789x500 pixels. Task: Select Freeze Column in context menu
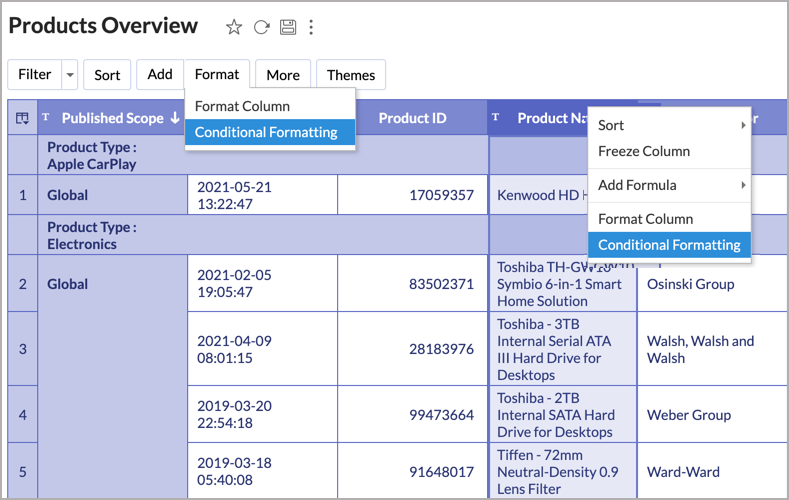[644, 151]
